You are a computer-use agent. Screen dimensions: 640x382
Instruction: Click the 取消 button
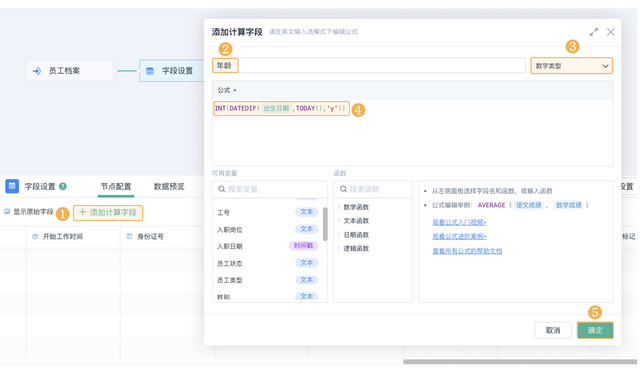[553, 330]
